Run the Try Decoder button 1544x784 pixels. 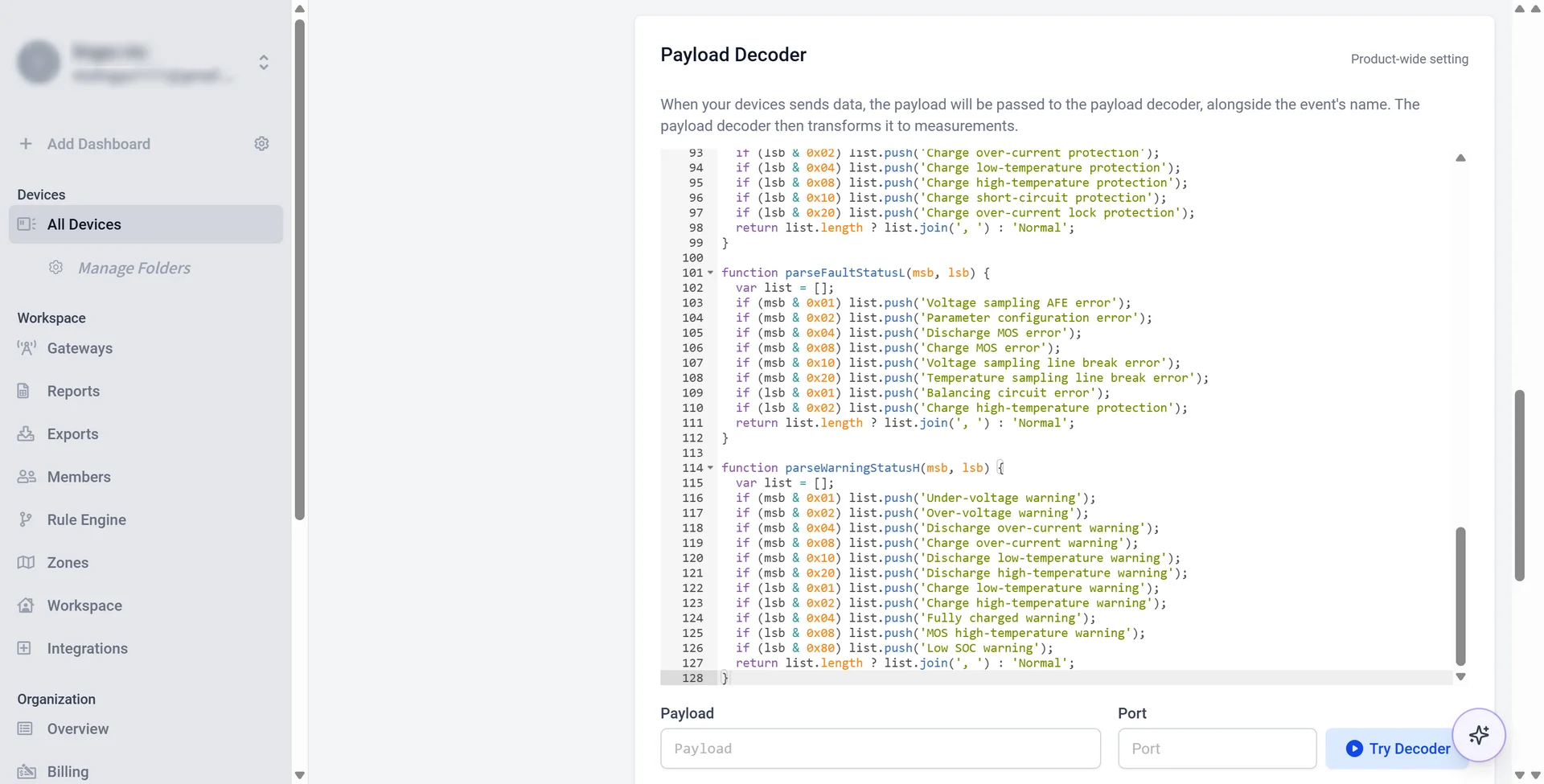pos(1398,749)
